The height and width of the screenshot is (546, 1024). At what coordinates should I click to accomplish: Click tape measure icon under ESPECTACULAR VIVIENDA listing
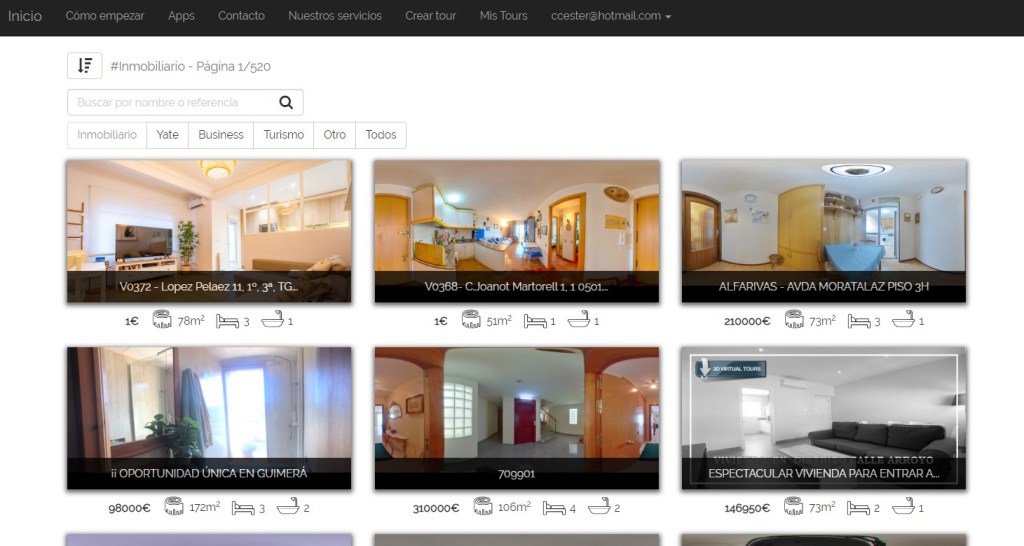point(794,507)
